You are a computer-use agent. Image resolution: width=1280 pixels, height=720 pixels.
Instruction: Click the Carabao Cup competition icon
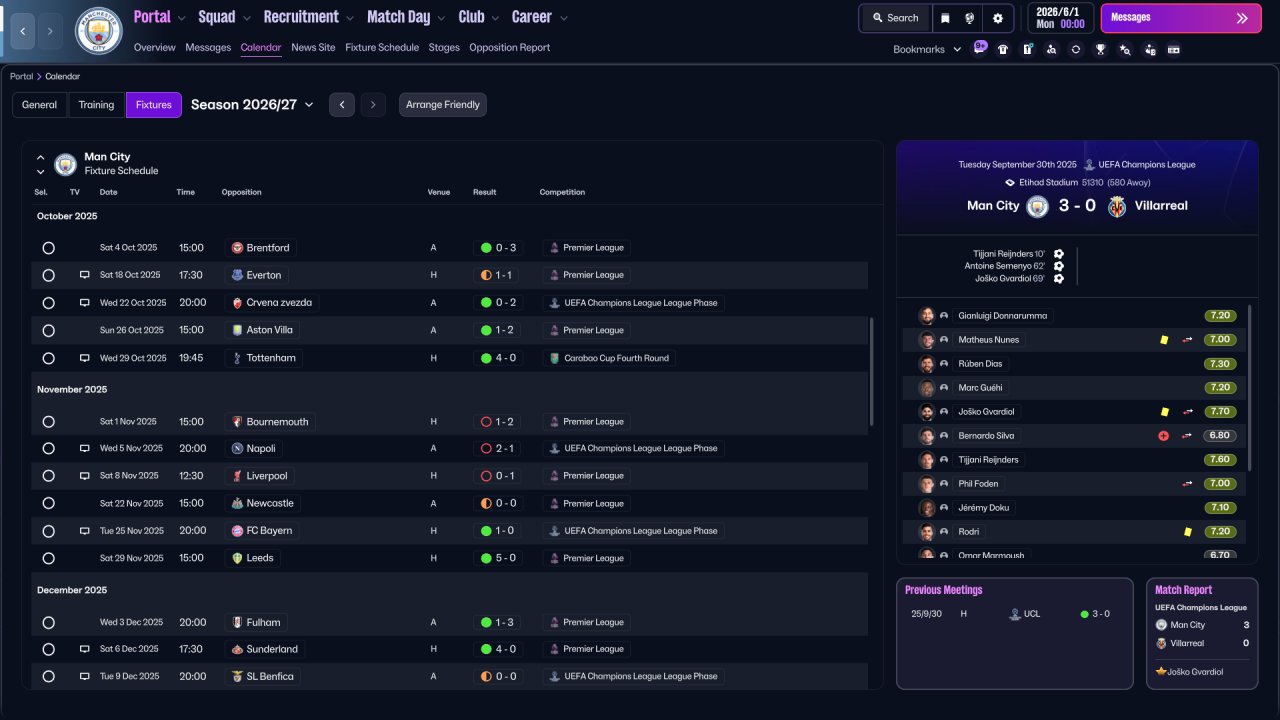click(554, 358)
